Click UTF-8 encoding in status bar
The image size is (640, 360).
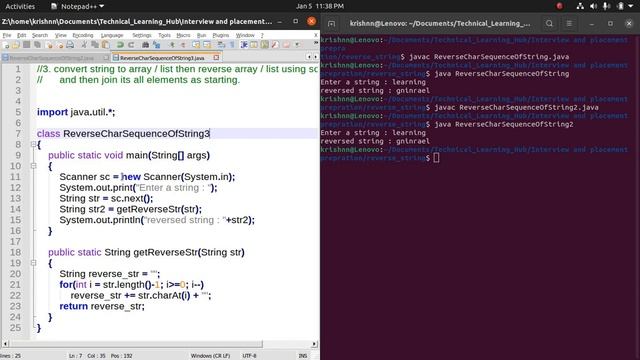(x=249, y=356)
